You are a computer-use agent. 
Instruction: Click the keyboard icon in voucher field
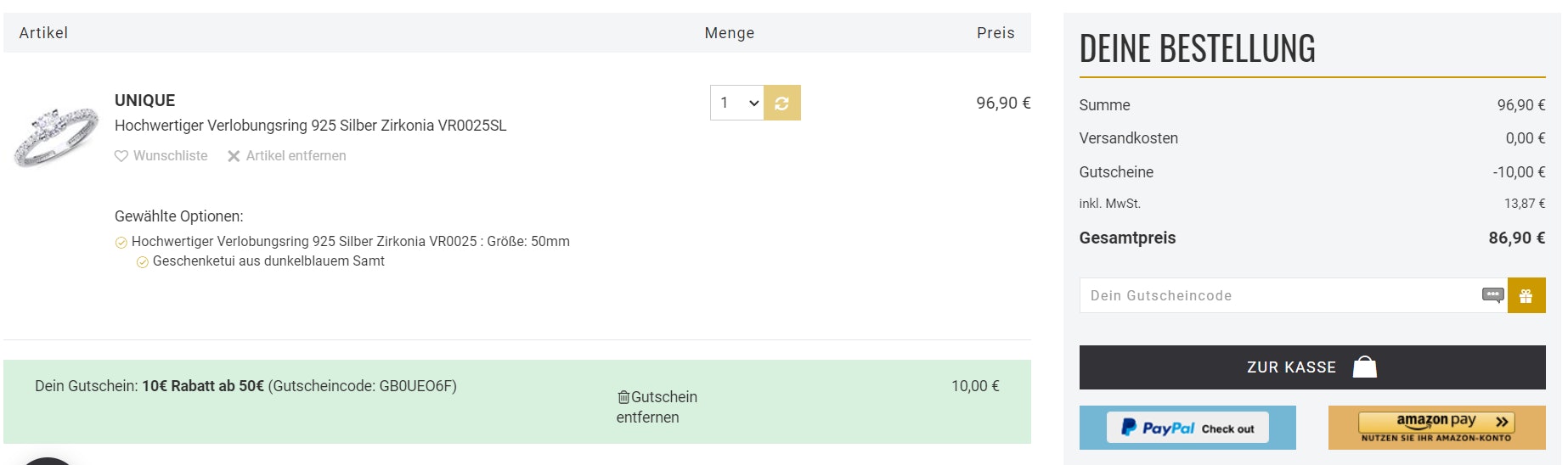point(1492,295)
